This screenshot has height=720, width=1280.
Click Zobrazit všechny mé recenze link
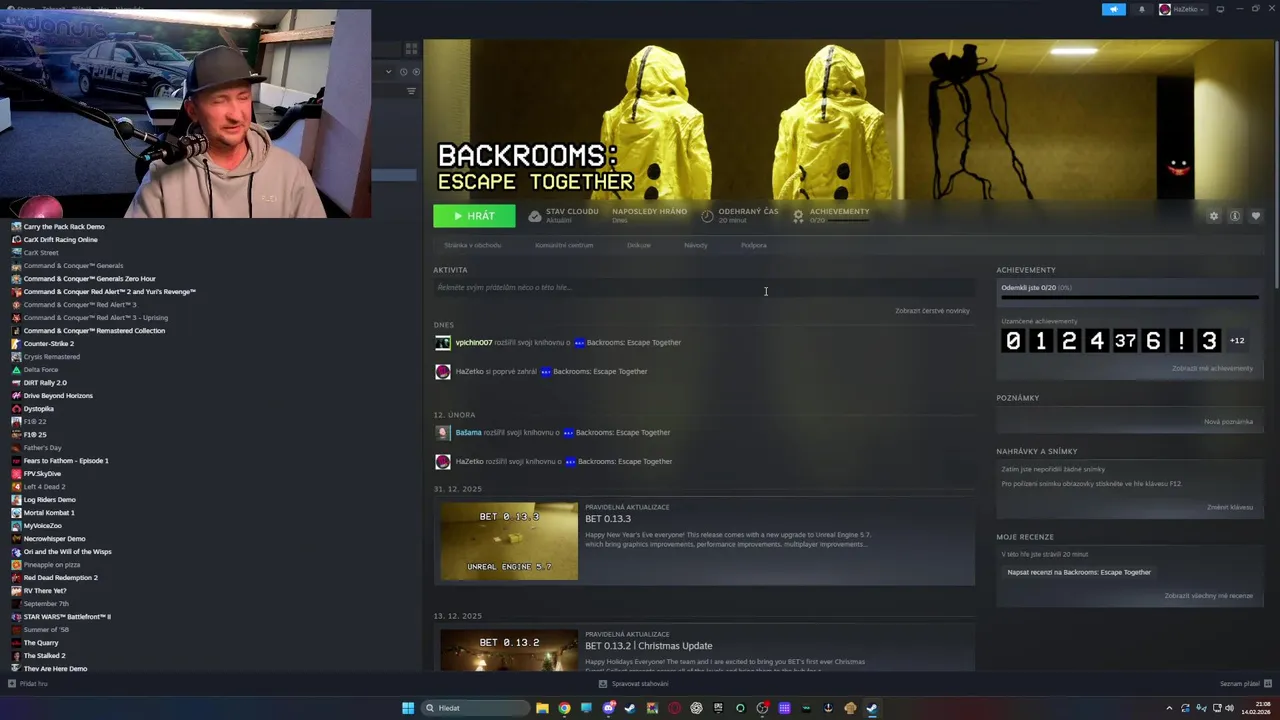coord(1208,596)
